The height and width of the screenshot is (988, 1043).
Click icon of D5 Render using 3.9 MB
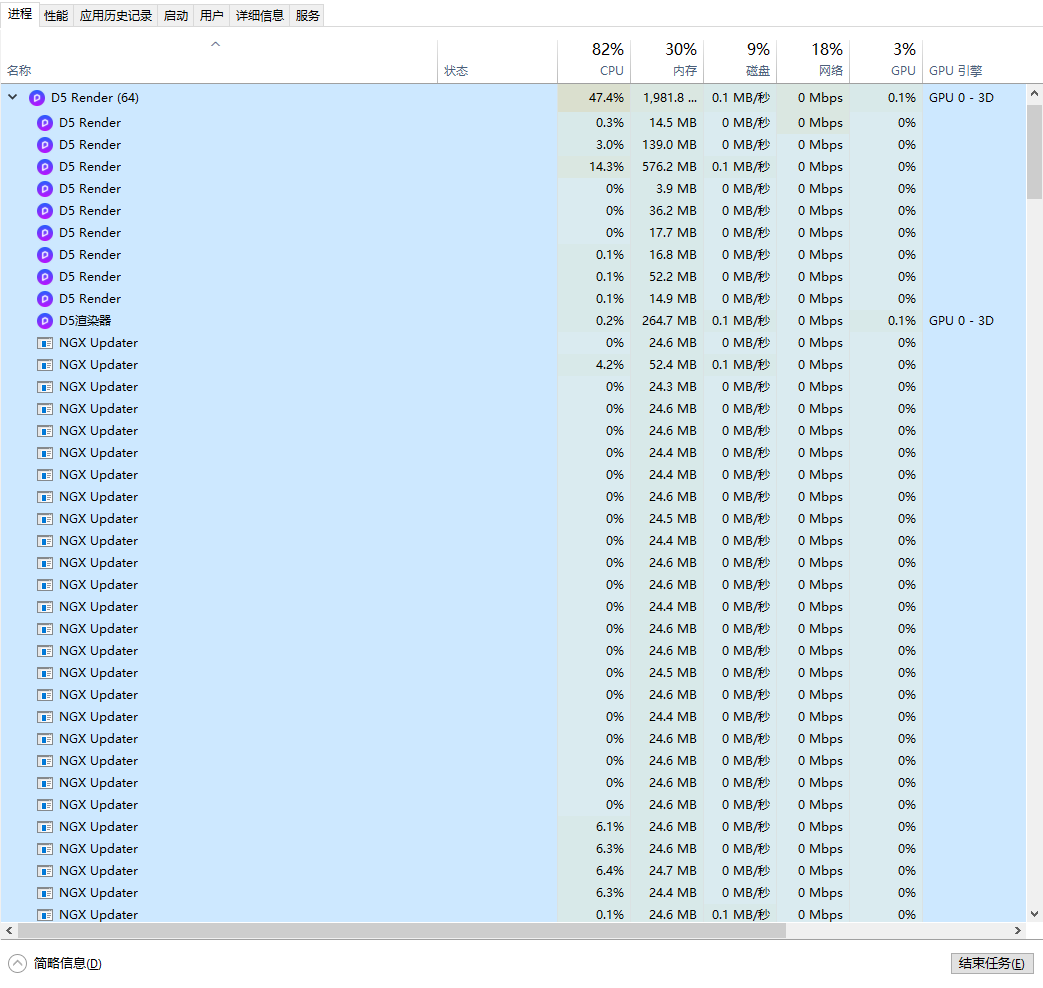coord(45,189)
